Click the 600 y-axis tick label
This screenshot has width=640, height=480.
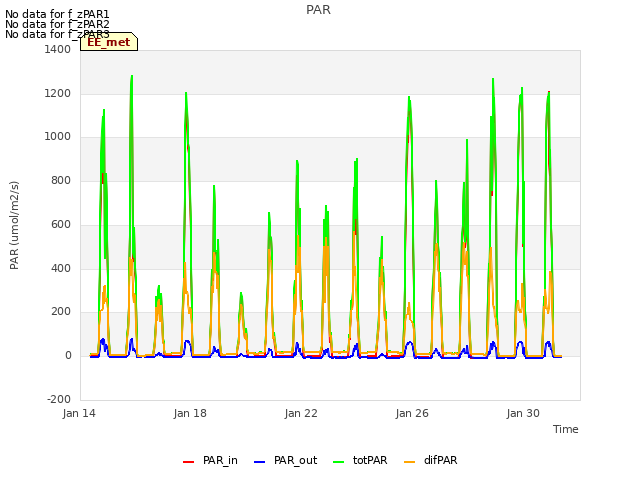pyautogui.click(x=61, y=224)
